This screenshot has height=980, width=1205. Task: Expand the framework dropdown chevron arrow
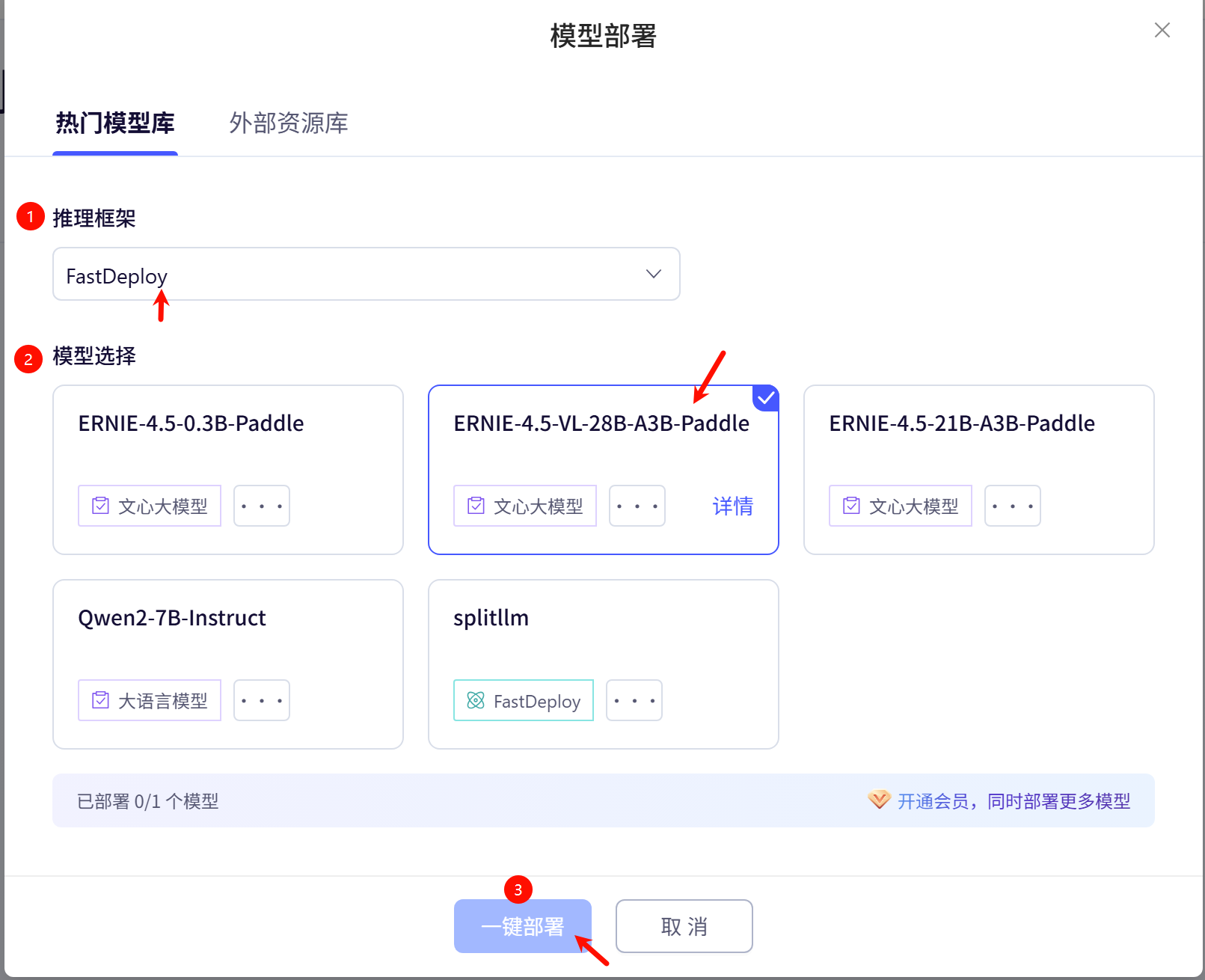(654, 274)
